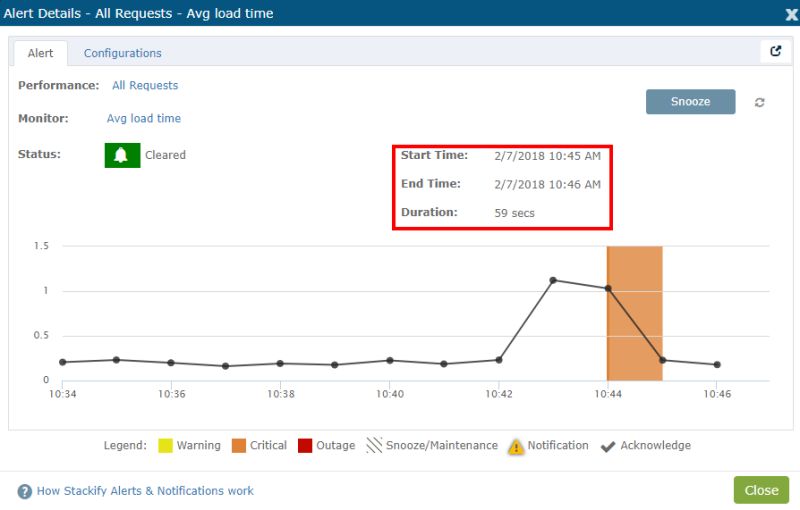Viewport: 800px width, 510px height.
Task: Snooze this alert
Action: click(x=690, y=101)
